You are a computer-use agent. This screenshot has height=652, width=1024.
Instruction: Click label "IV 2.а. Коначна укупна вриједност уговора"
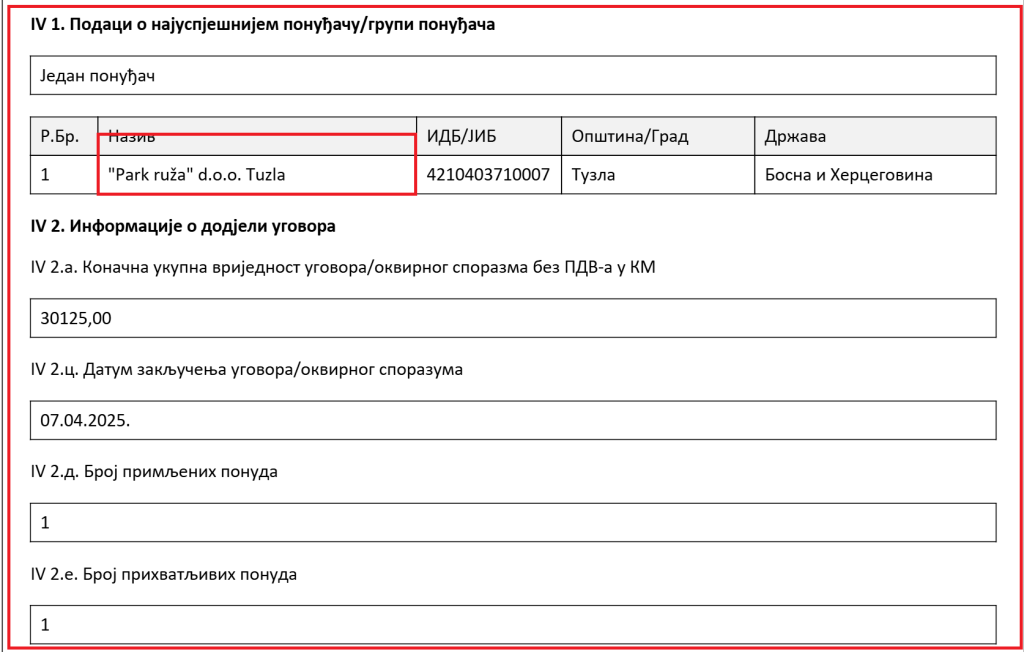(343, 267)
